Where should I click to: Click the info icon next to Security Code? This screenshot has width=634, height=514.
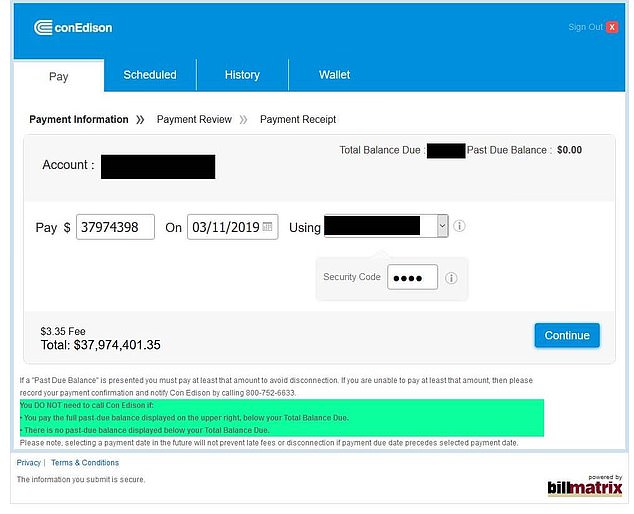(x=451, y=278)
